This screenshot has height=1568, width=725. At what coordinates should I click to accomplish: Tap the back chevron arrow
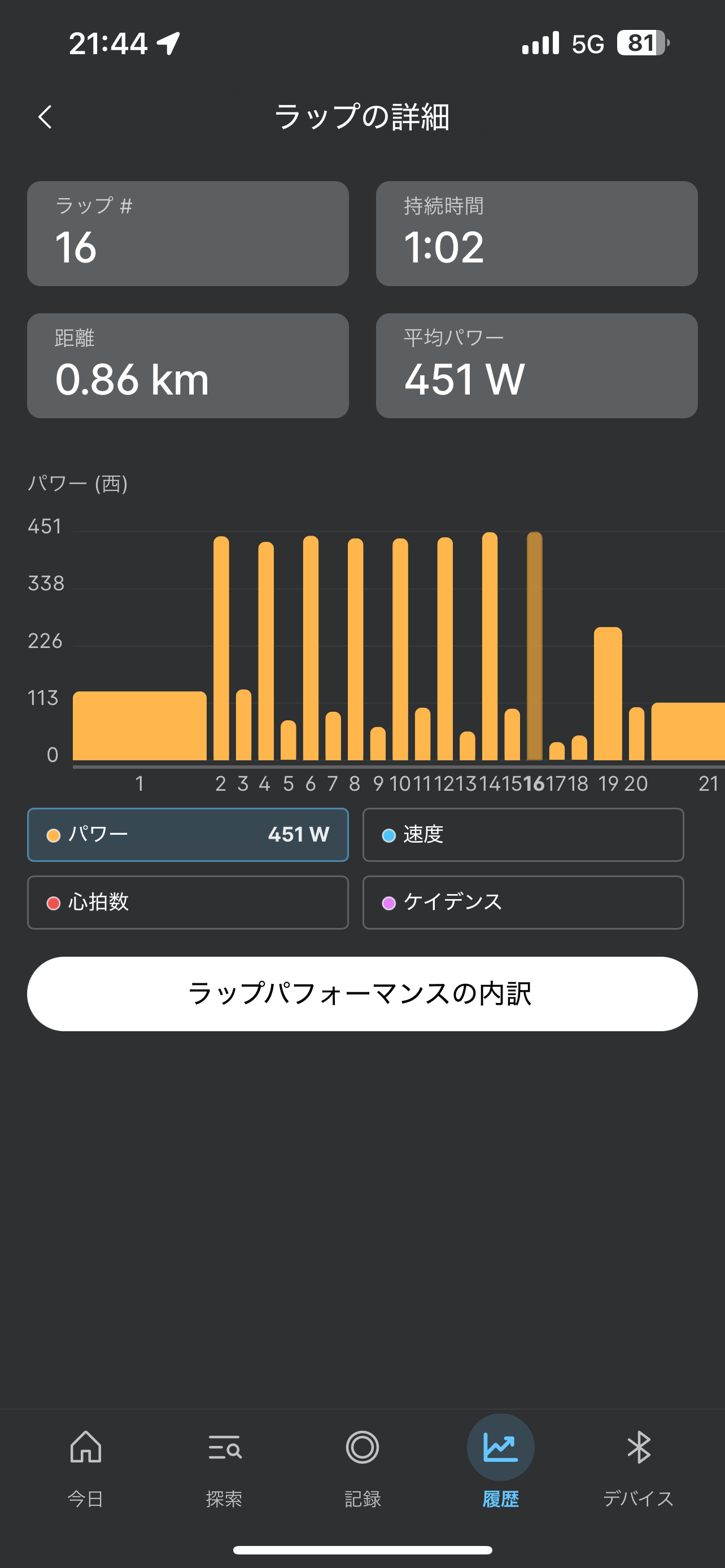[45, 116]
